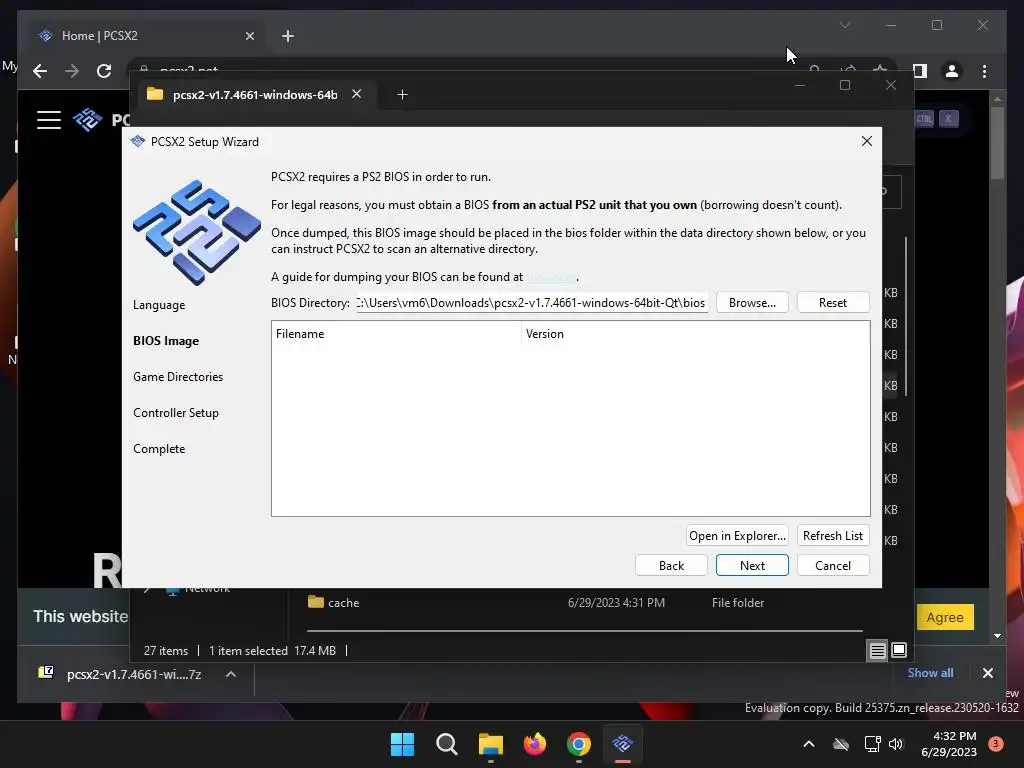This screenshot has width=1024, height=768.
Task: Select the Game Directories wizard step
Action: point(178,377)
